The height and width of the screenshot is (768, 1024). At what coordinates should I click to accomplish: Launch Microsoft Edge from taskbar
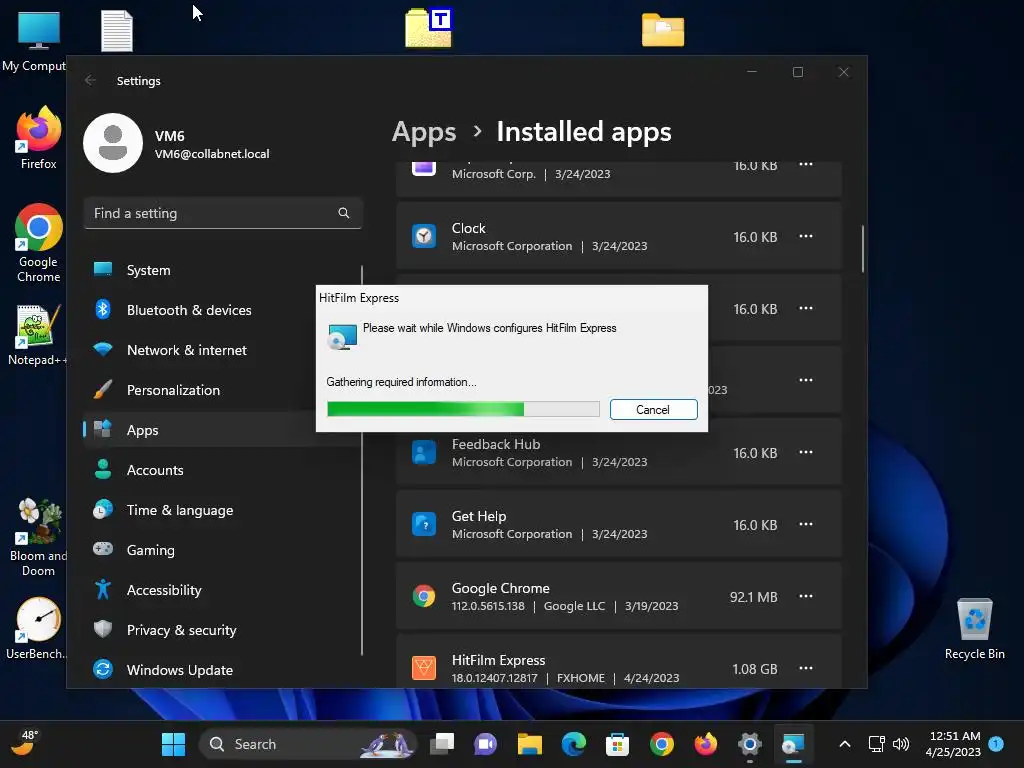(x=573, y=744)
